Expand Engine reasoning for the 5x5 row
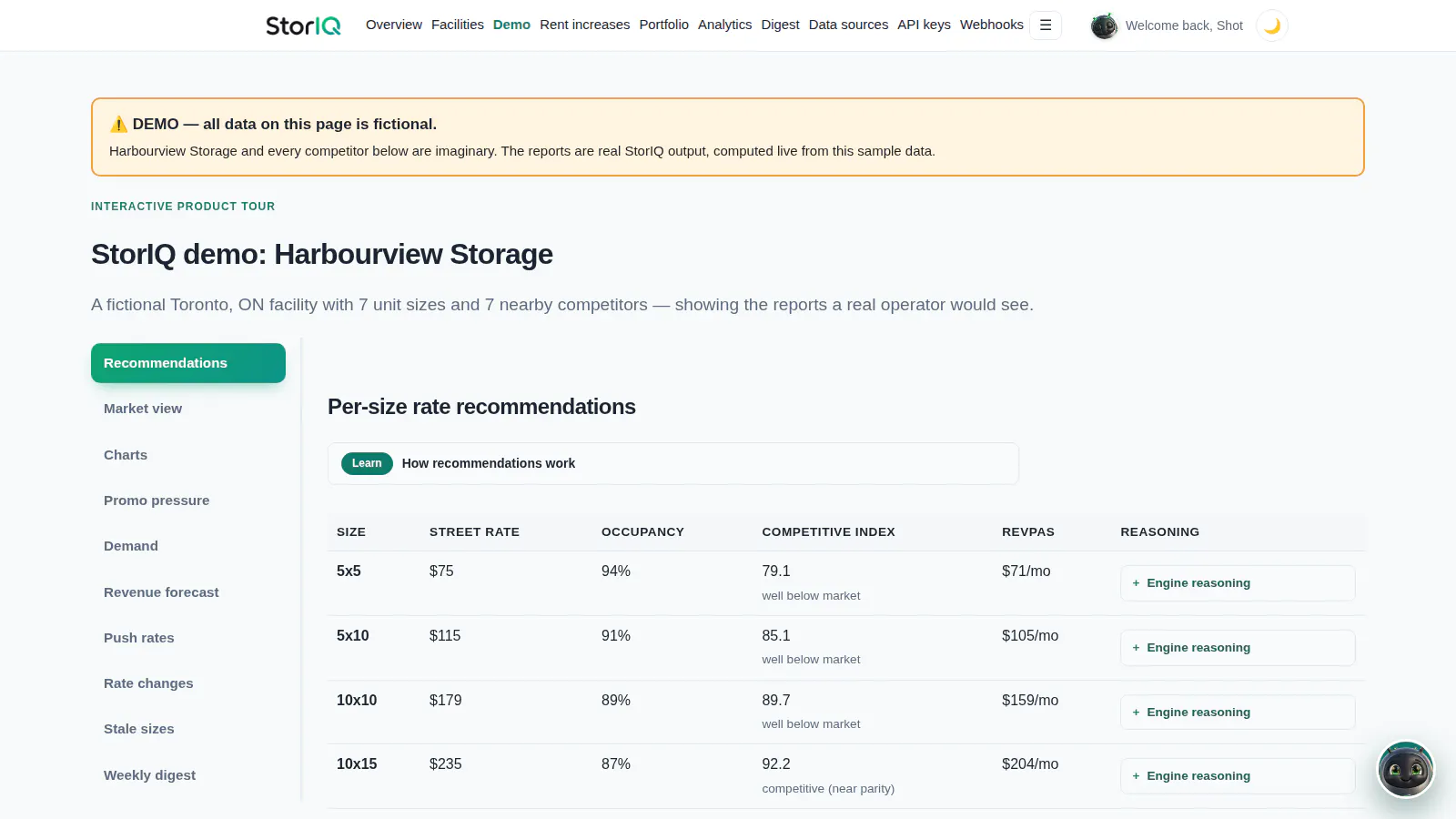 pos(1238,583)
